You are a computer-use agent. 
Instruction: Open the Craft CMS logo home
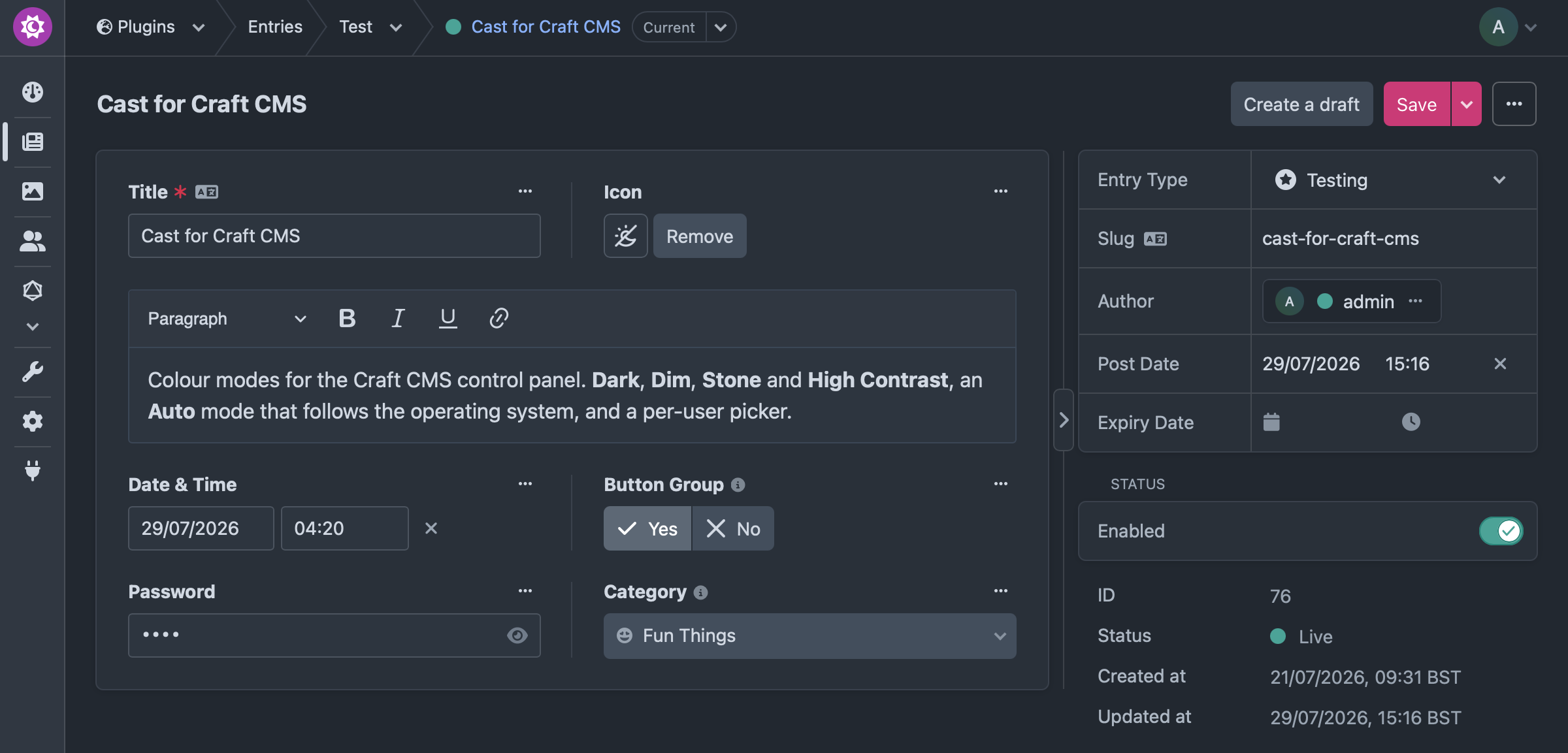tap(33, 27)
